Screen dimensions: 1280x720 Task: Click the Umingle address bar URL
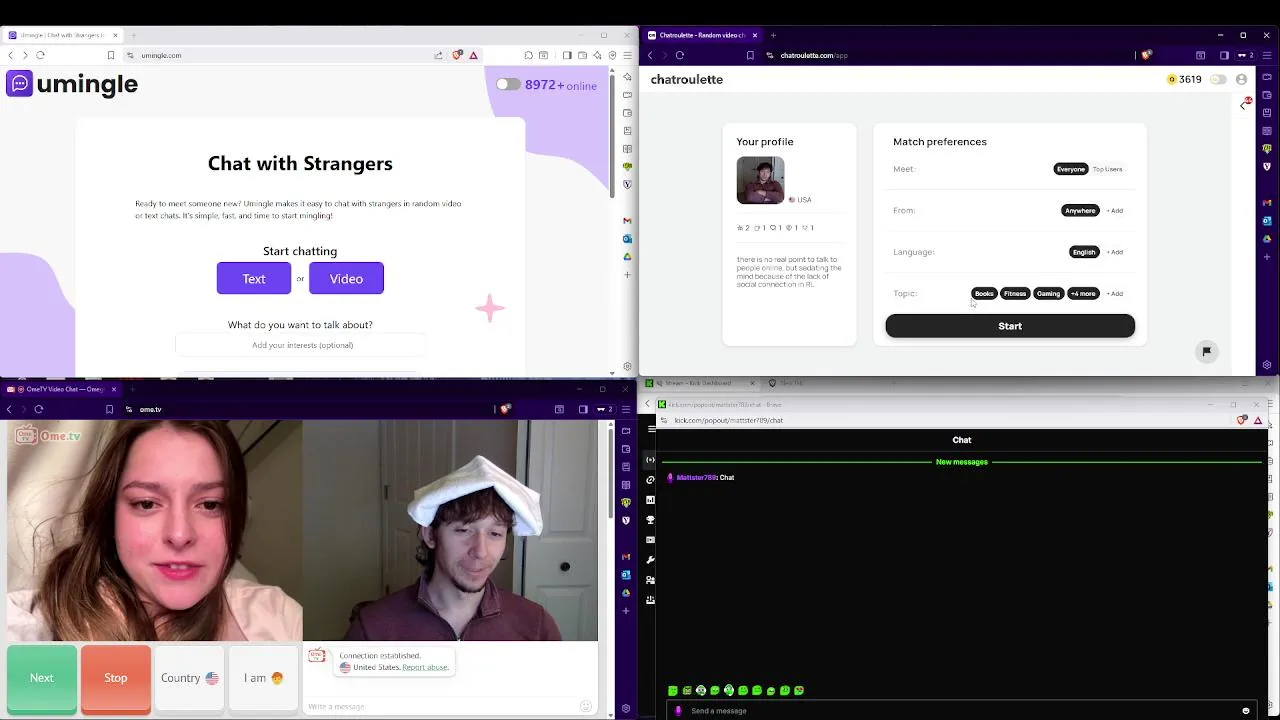pyautogui.click(x=161, y=55)
